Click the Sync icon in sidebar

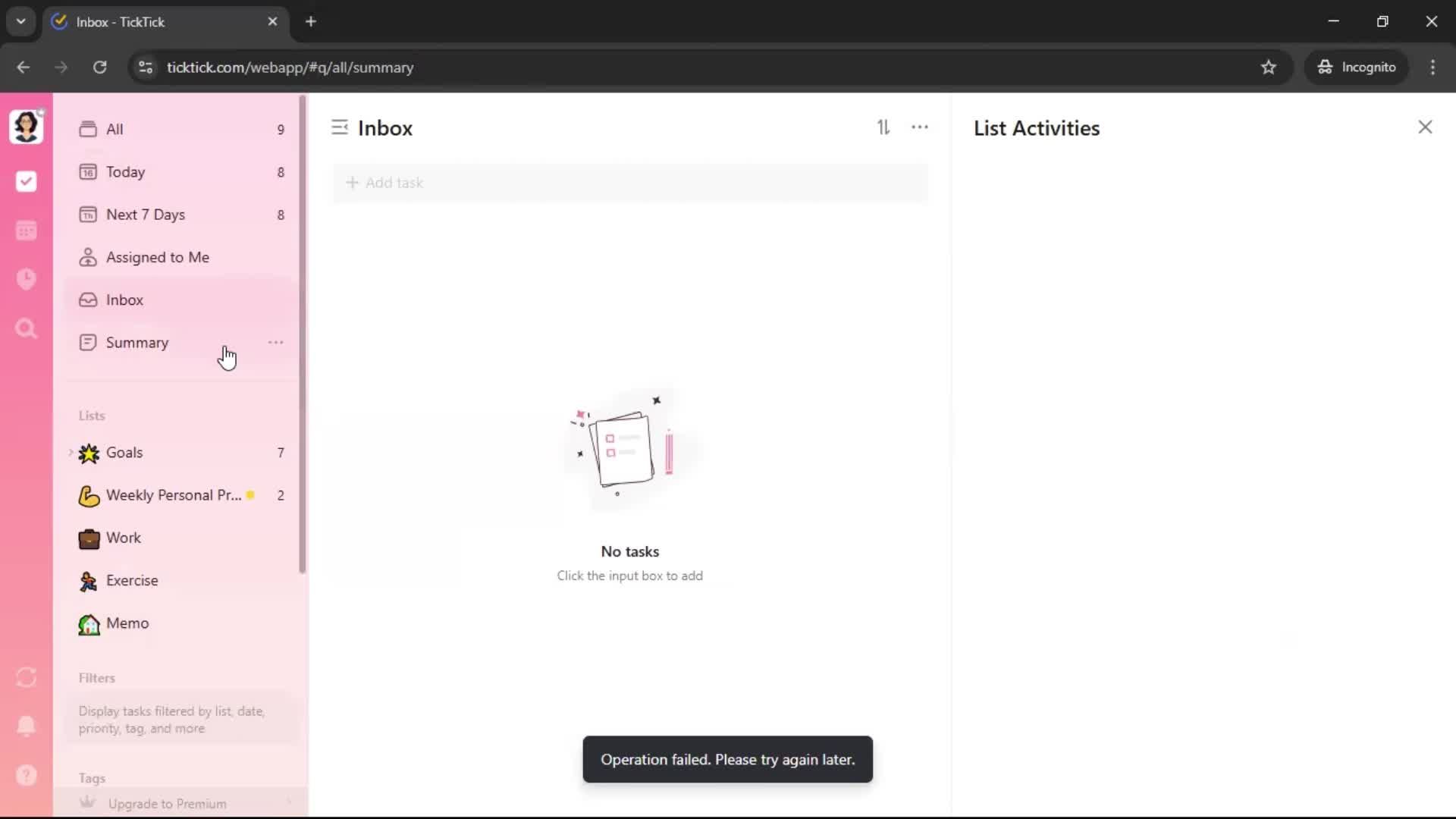coord(26,677)
